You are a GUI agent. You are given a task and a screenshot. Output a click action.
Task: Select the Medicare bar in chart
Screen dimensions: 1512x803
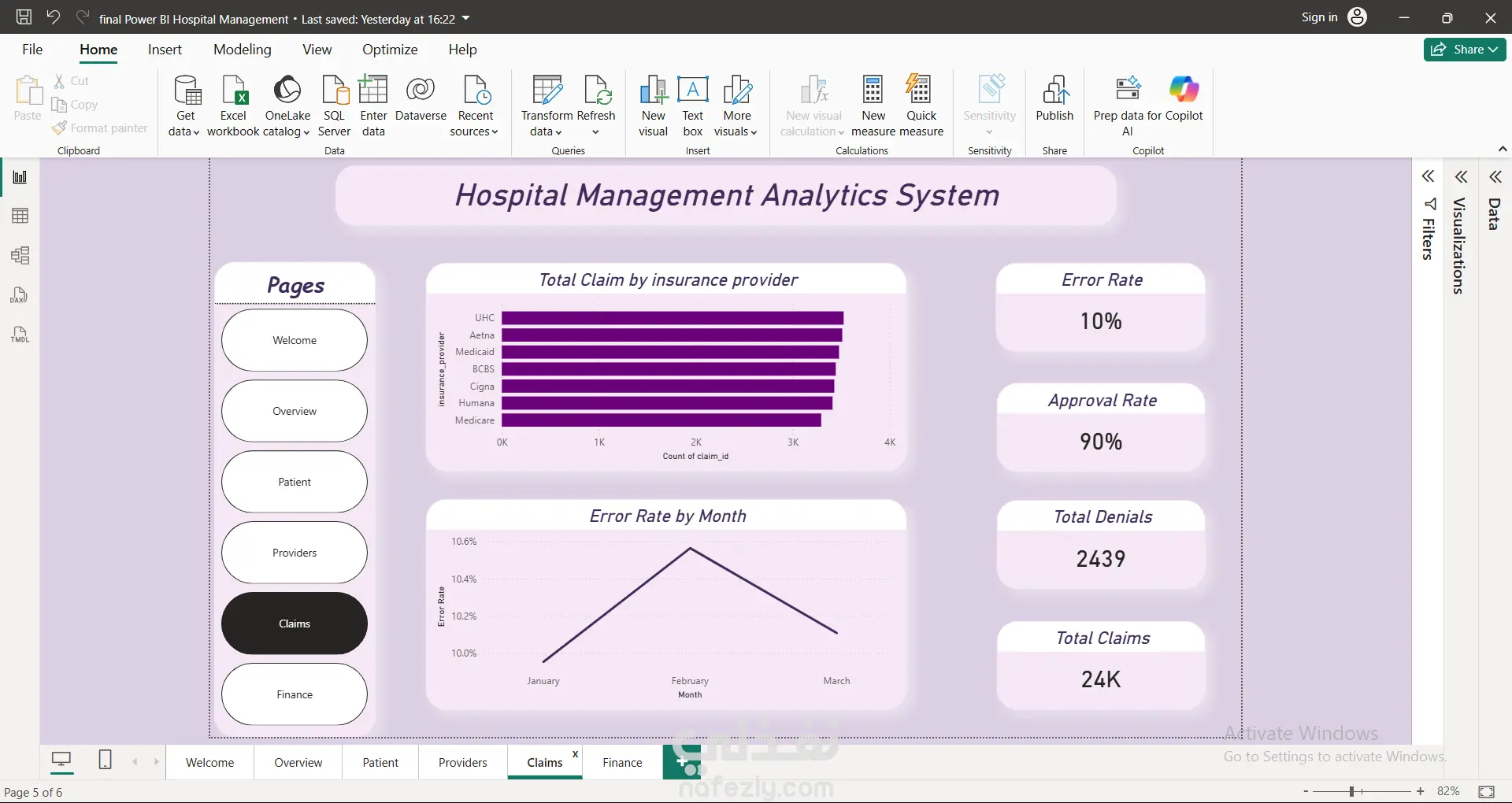[661, 420]
